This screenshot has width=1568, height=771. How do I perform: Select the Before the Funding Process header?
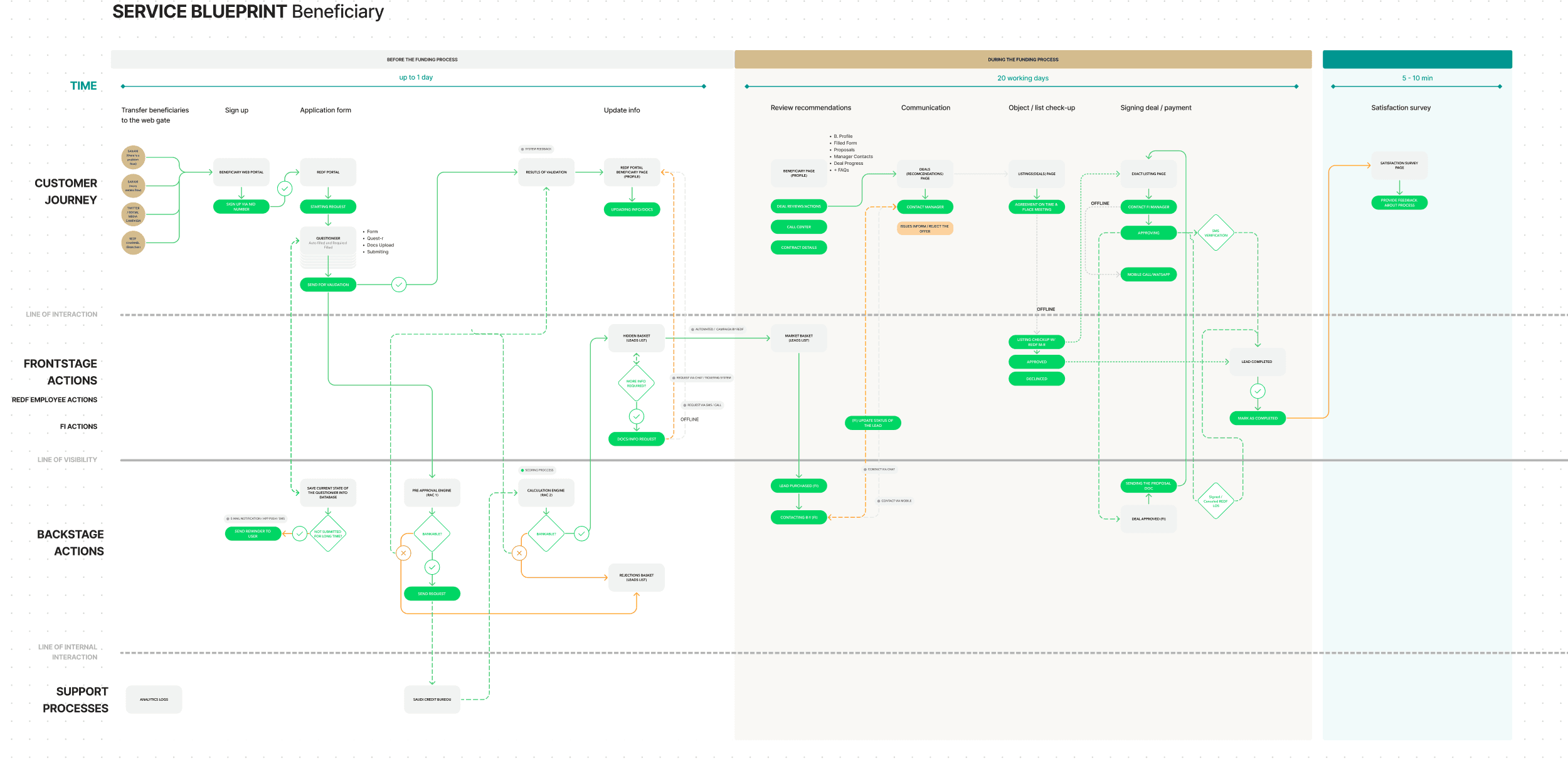tap(422, 60)
